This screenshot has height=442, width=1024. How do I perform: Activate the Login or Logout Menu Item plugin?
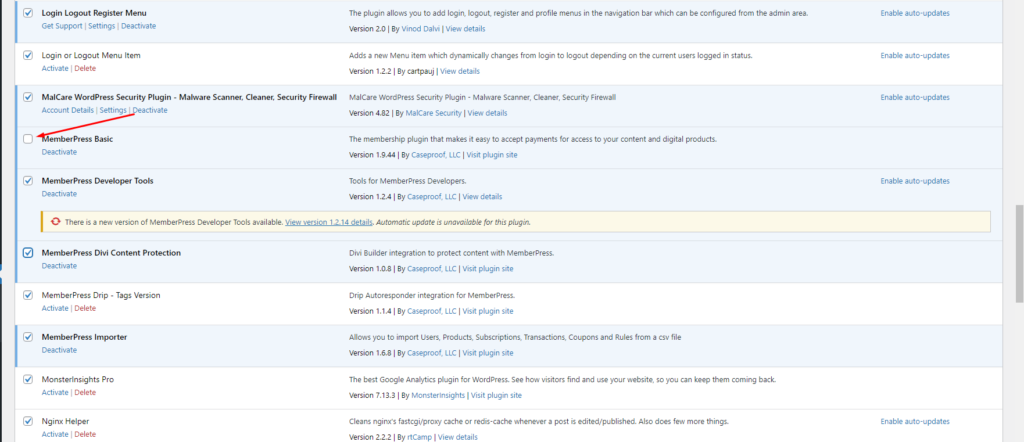(55, 68)
